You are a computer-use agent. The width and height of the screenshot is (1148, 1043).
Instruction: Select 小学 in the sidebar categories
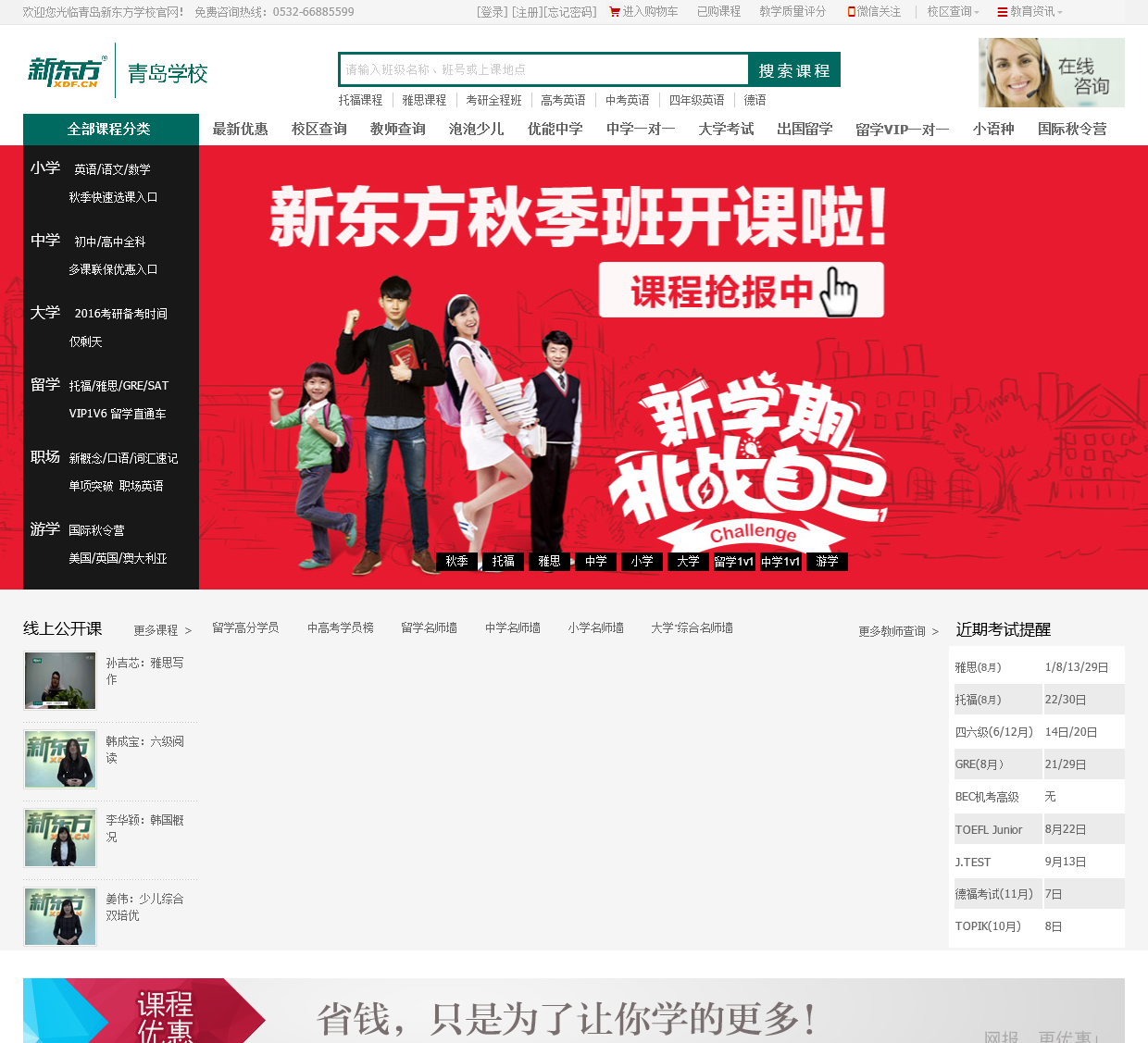(x=45, y=168)
